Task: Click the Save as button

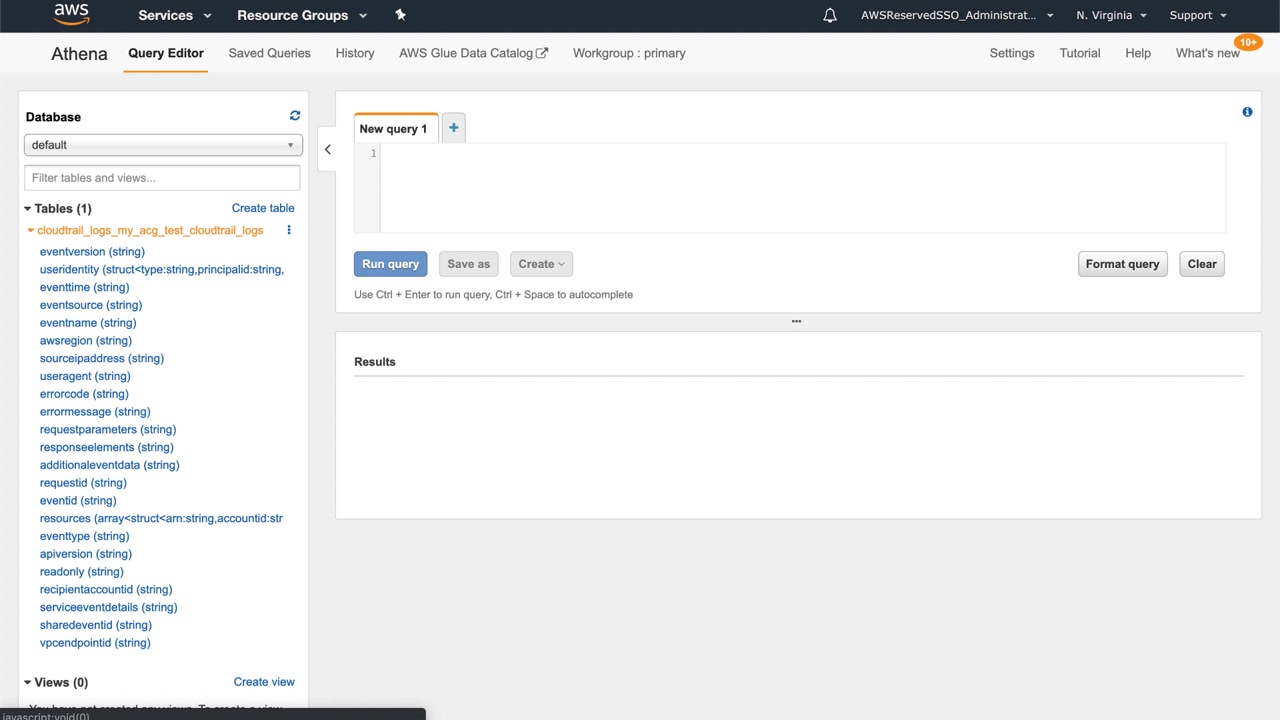Action: click(468, 264)
